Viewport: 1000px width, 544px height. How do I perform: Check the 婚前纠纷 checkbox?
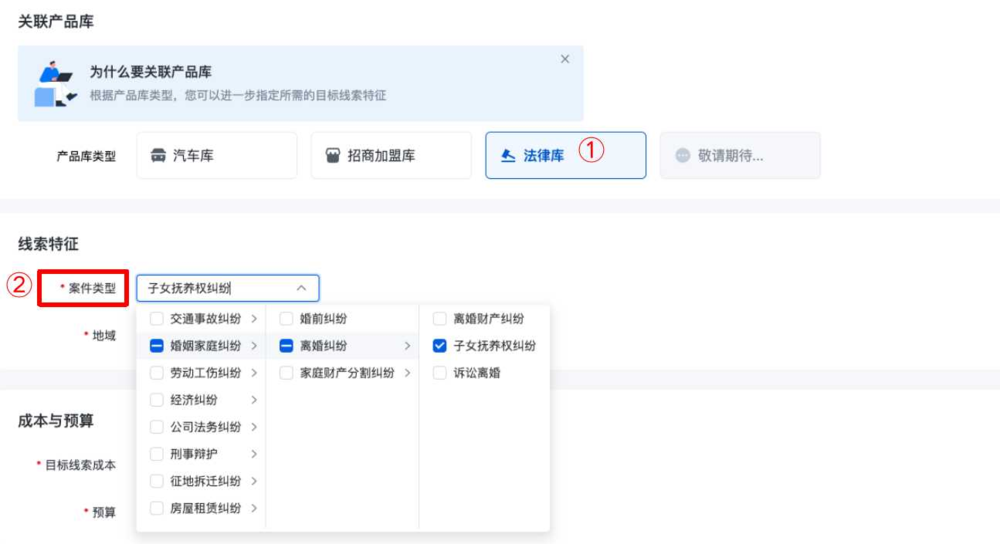(x=286, y=318)
